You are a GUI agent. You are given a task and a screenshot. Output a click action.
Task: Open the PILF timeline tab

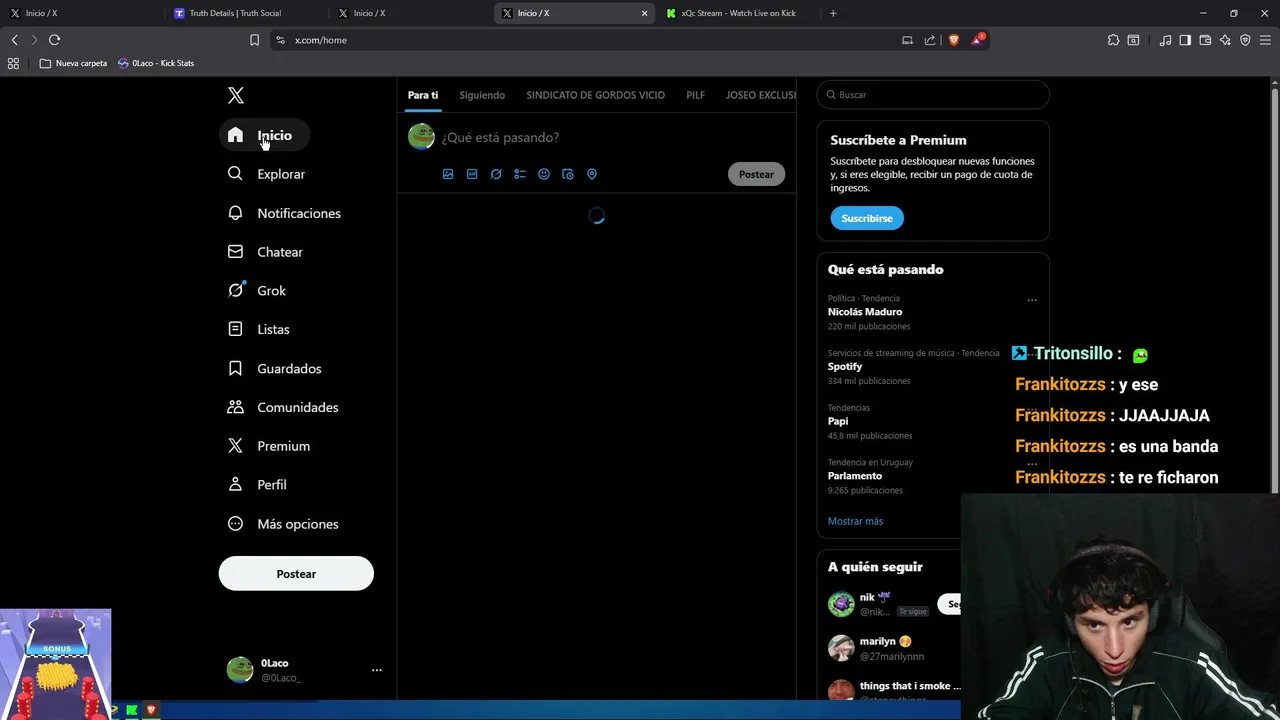click(x=695, y=95)
